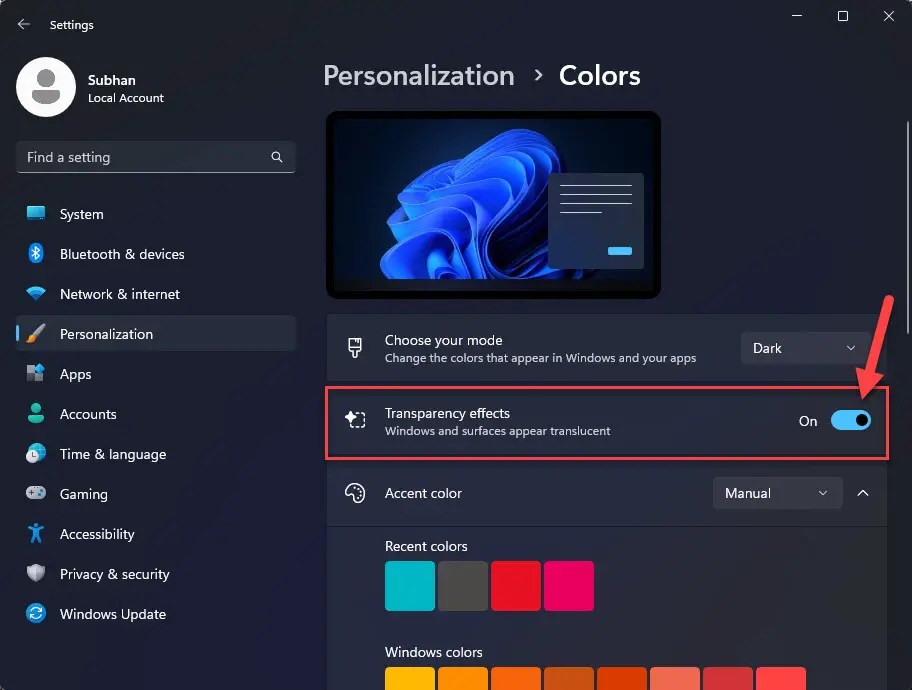
Task: Pick the teal recent color swatch
Action: [x=409, y=586]
